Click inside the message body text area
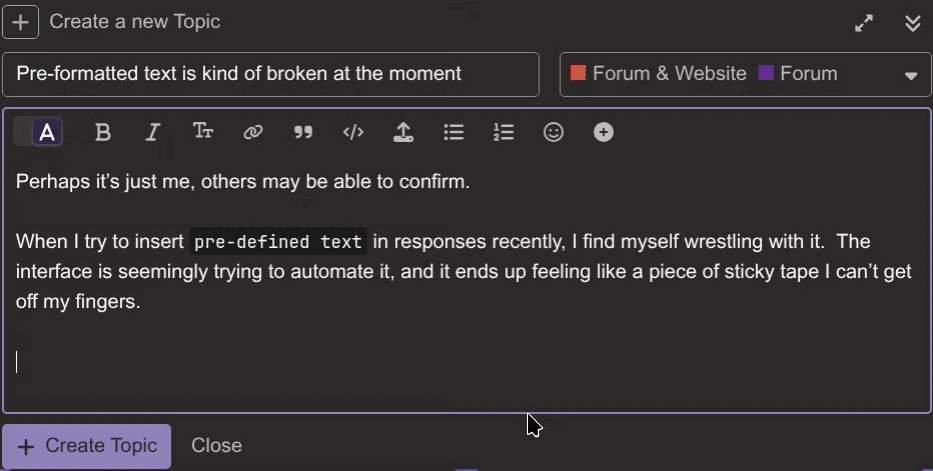Screen dimensions: 933x471 (x=466, y=280)
